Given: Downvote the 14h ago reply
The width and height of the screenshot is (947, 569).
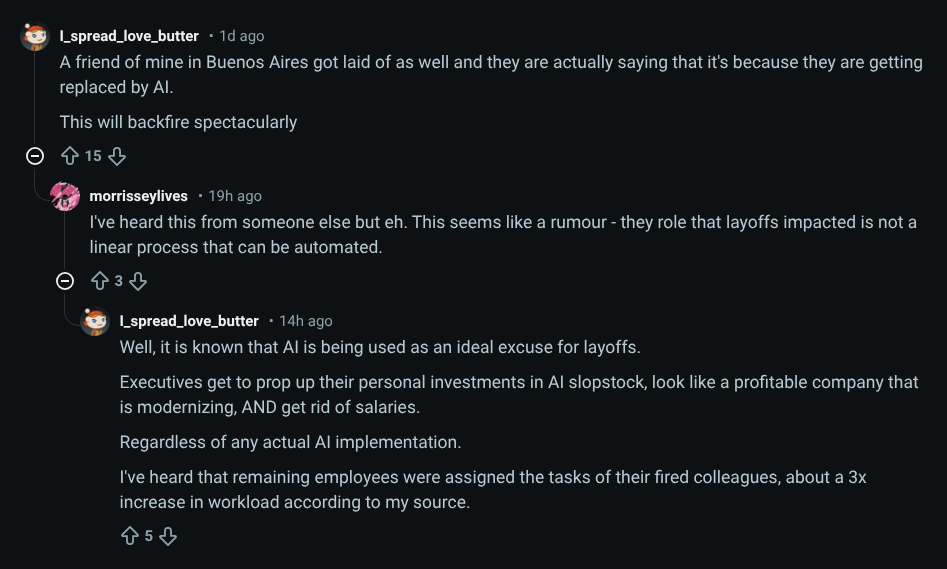Looking at the screenshot, I should click(x=168, y=536).
